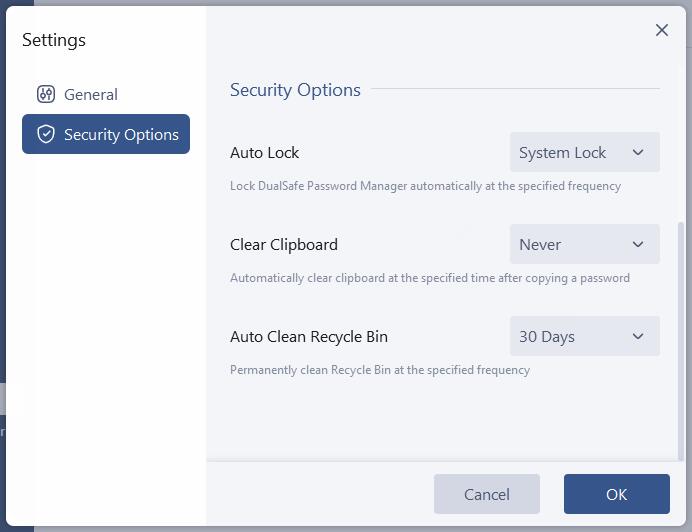This screenshot has height=532, width=692.
Task: Click the Security Options shield icon
Action: point(46,134)
